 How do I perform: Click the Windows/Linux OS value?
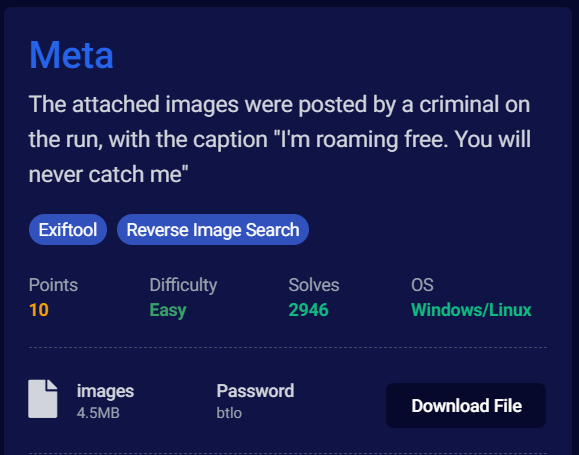coord(471,309)
